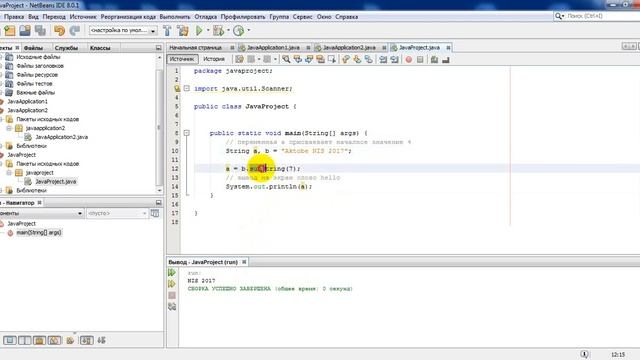Switch to the Службы panel tab
Screen dimensions: 640x360
66,48
